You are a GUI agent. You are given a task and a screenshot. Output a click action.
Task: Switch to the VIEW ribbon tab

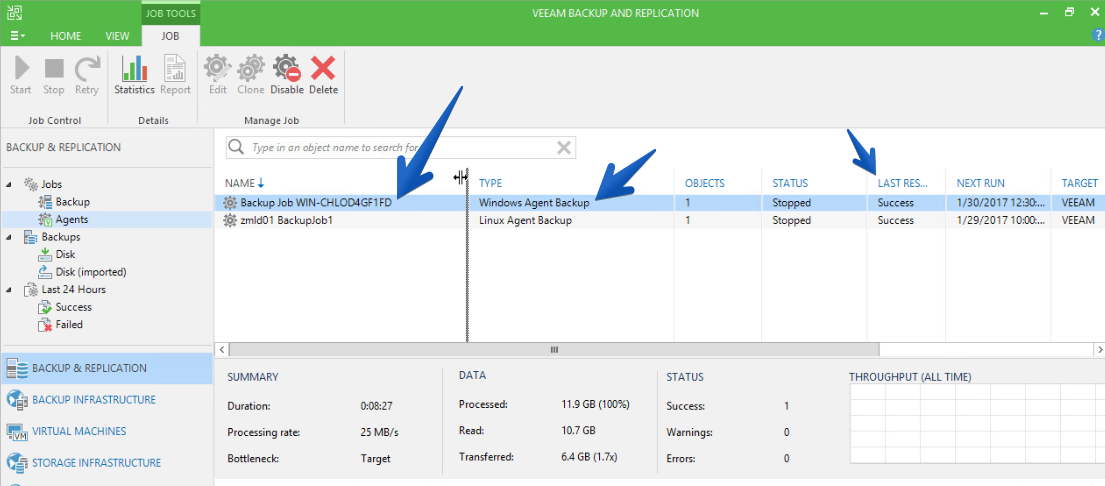(x=117, y=36)
